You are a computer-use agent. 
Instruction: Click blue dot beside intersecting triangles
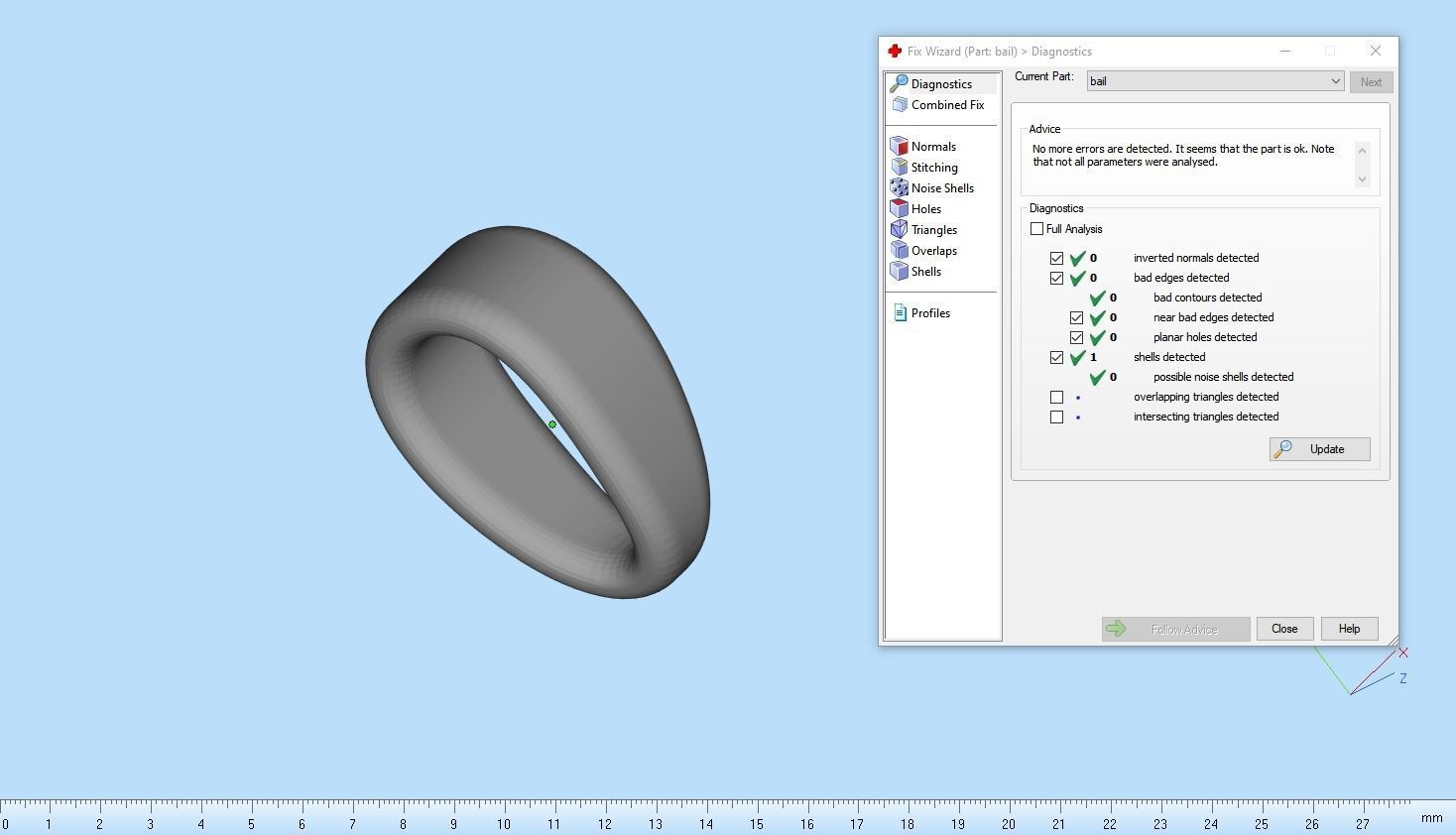[1078, 417]
